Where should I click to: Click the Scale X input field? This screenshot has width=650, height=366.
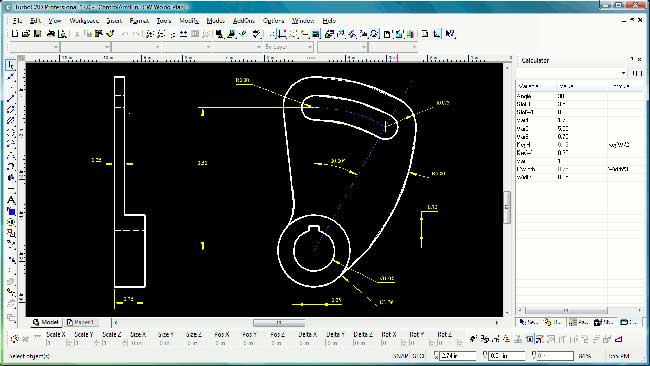click(56, 343)
